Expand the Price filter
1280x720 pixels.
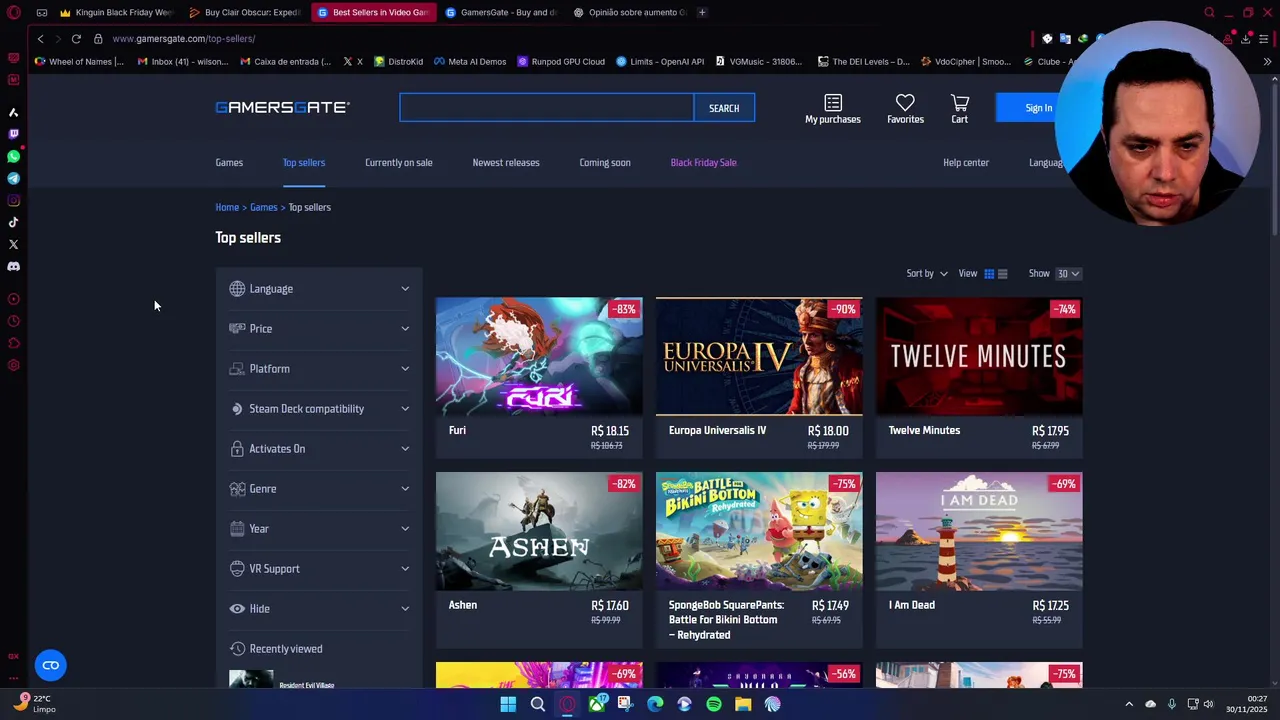(319, 329)
